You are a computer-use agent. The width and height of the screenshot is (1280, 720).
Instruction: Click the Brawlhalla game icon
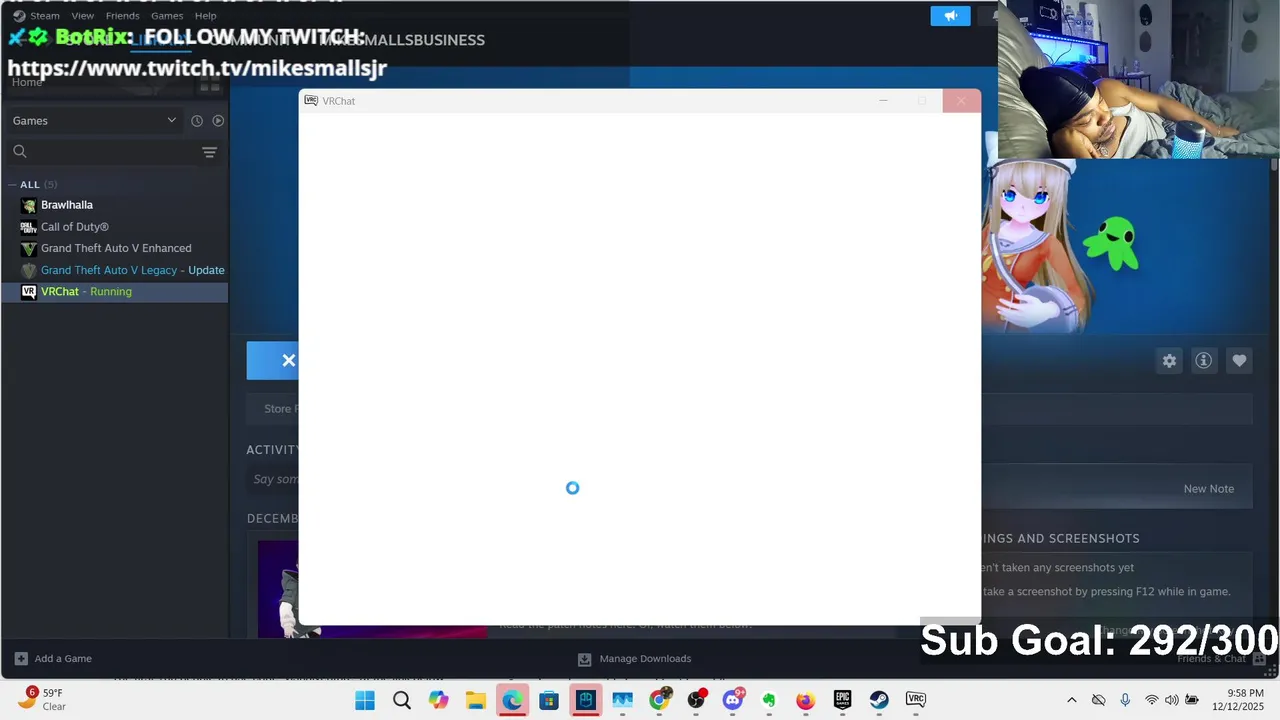tap(29, 205)
